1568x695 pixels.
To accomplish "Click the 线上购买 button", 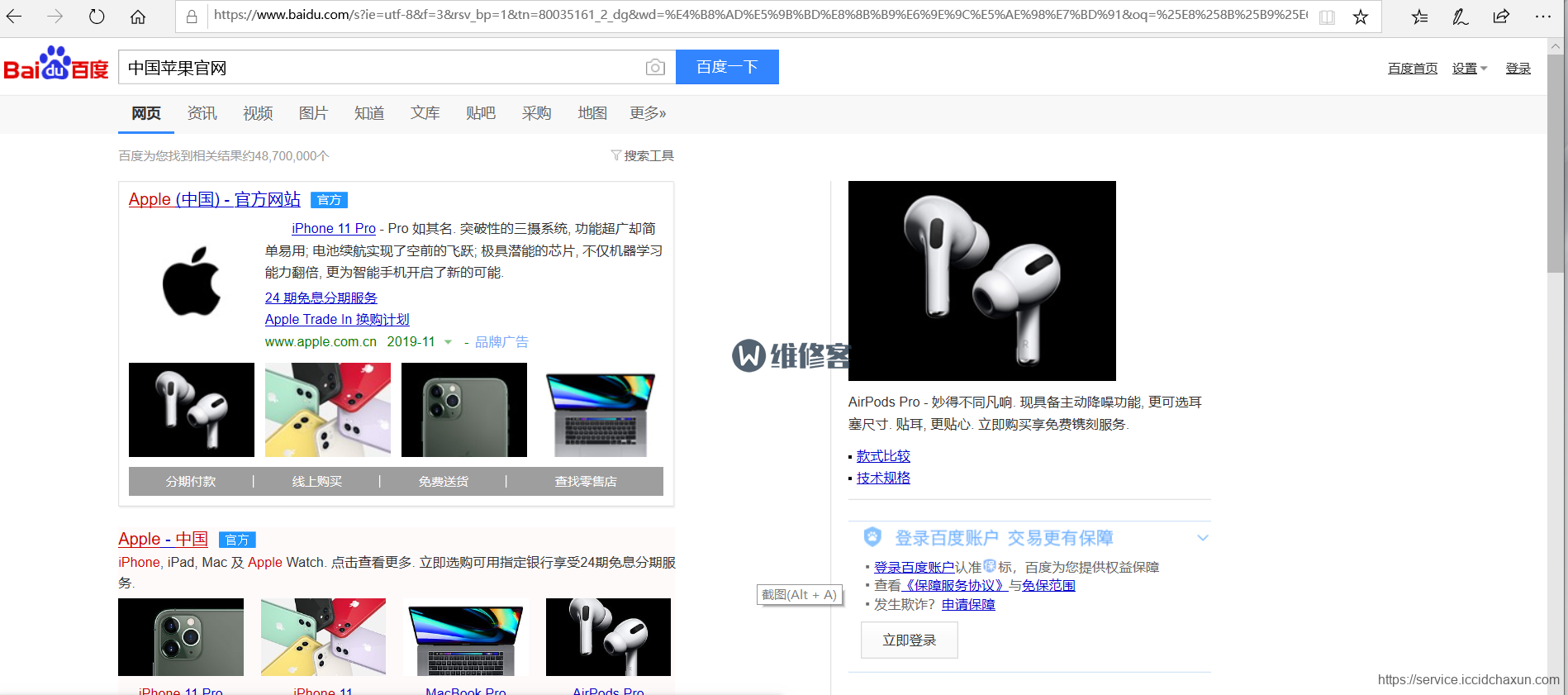I will (316, 481).
